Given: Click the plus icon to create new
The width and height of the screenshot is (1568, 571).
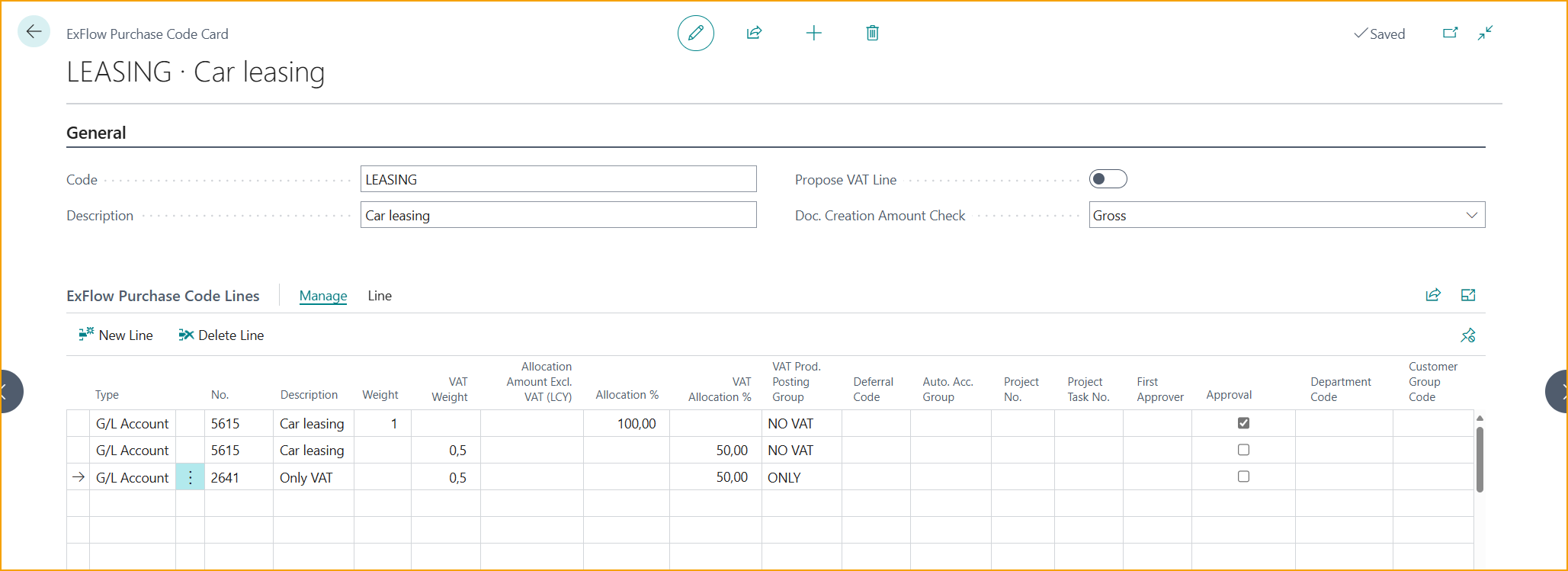Looking at the screenshot, I should pos(813,33).
